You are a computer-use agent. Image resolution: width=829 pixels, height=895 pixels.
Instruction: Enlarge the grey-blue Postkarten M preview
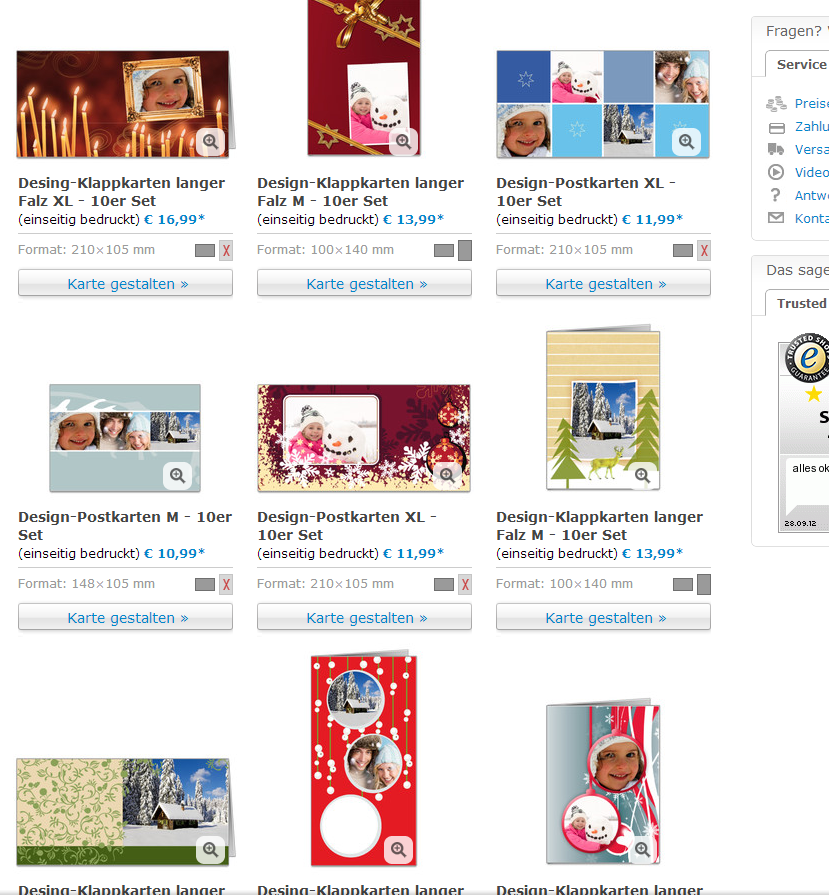(177, 475)
